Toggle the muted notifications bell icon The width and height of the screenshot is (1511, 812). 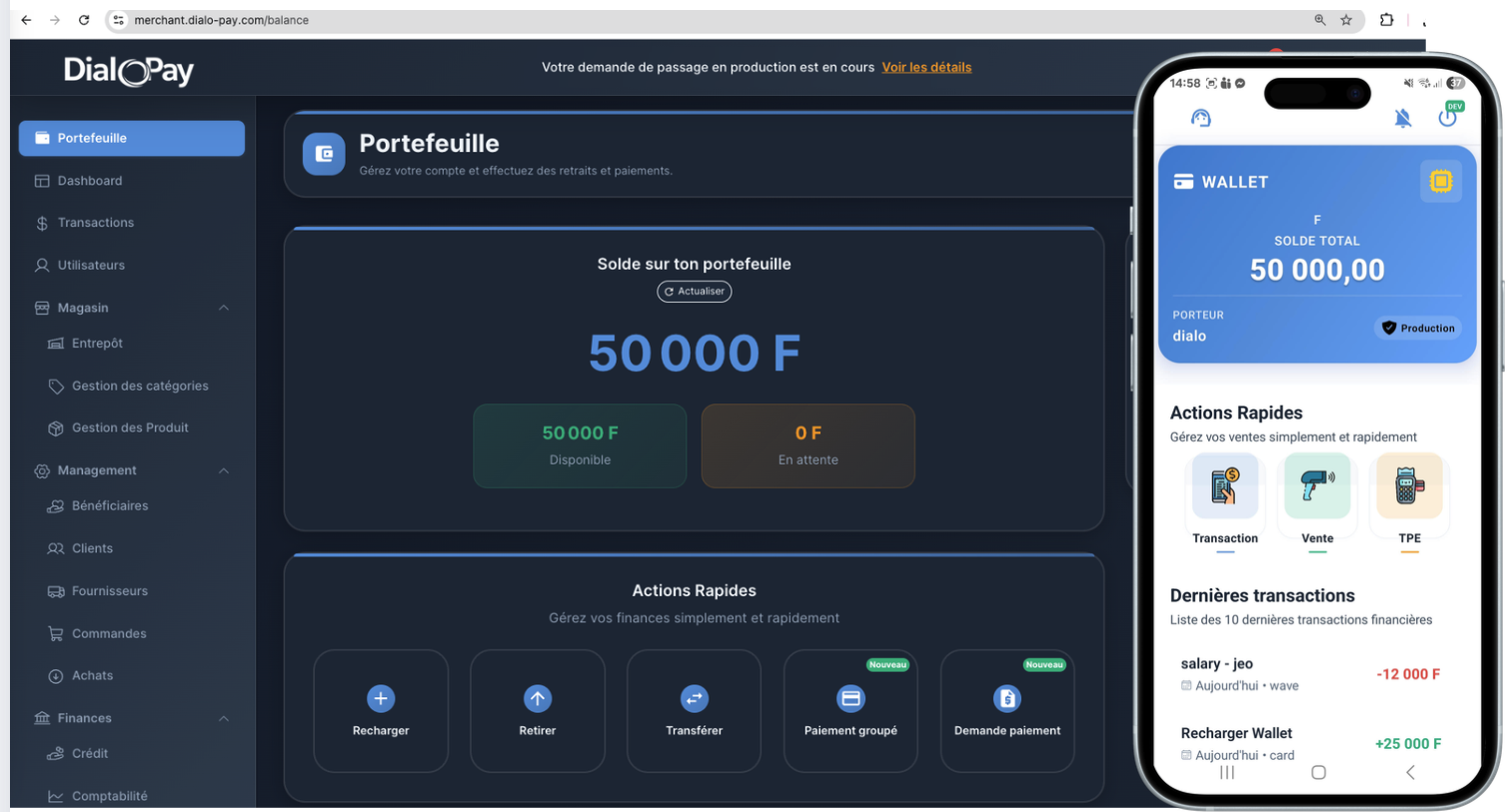tap(1402, 117)
